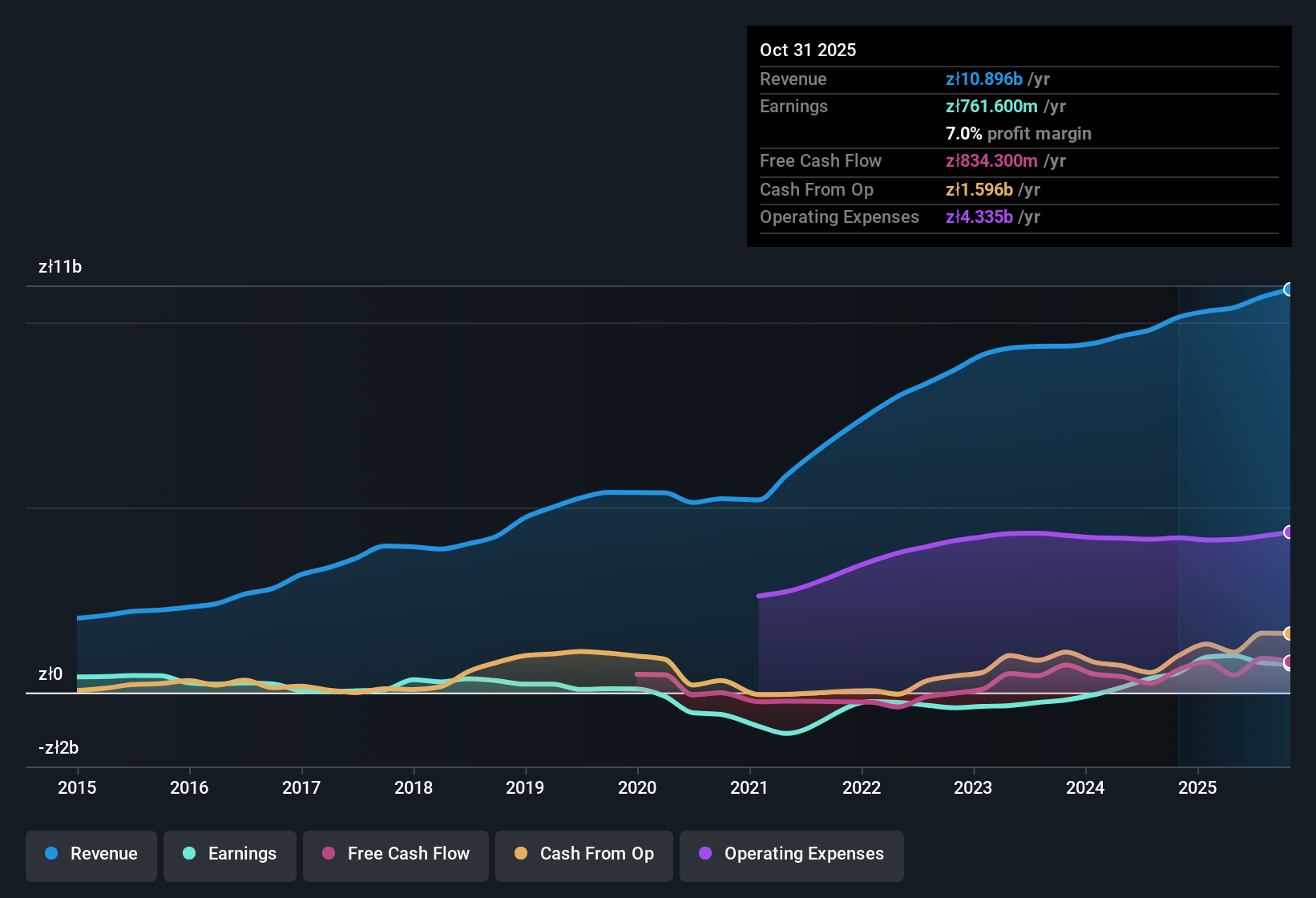The image size is (1316, 898).
Task: Click the purple Operating Expenses legend dot
Action: (705, 854)
